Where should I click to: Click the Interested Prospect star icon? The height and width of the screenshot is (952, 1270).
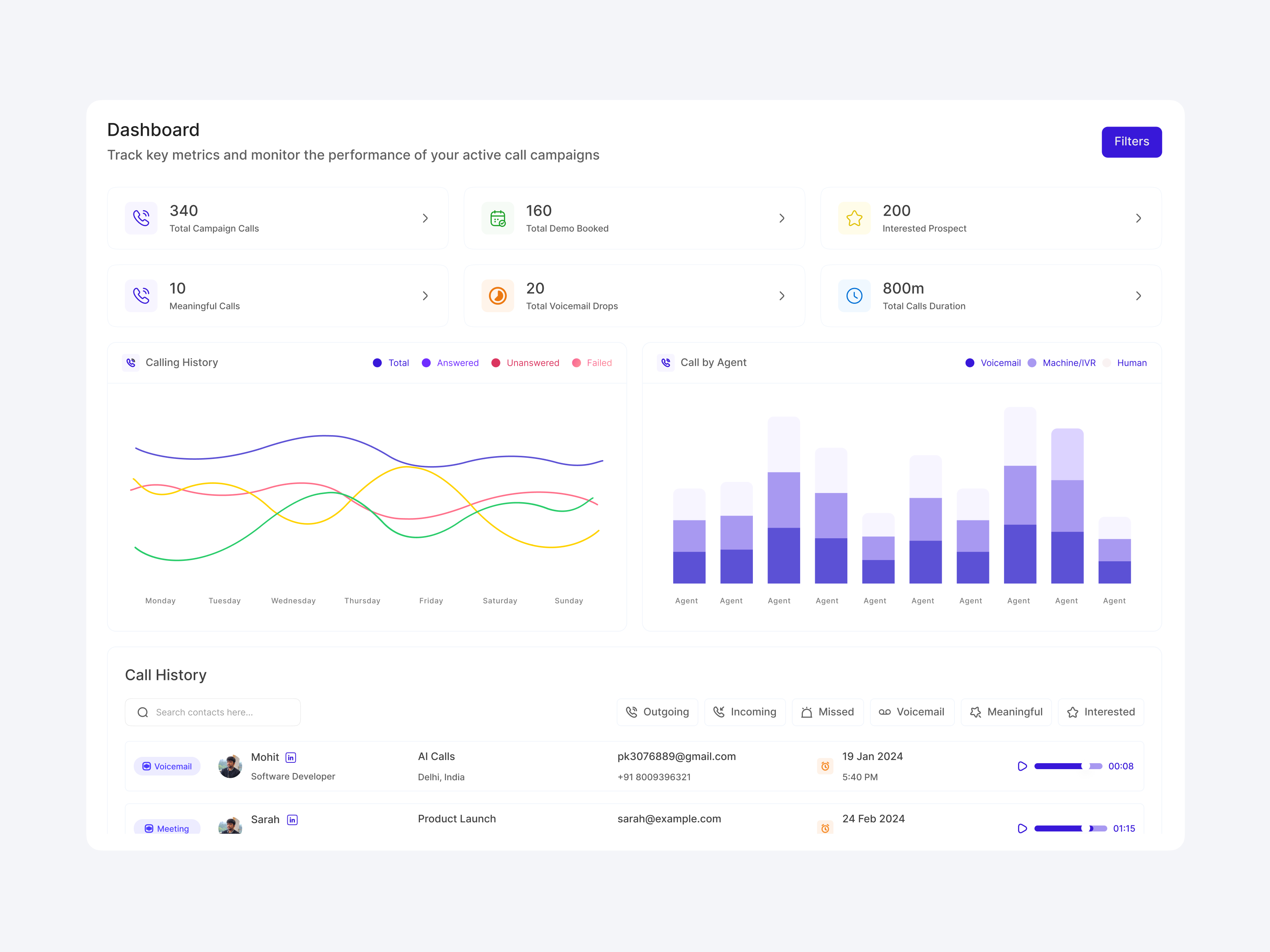pyautogui.click(x=854, y=218)
